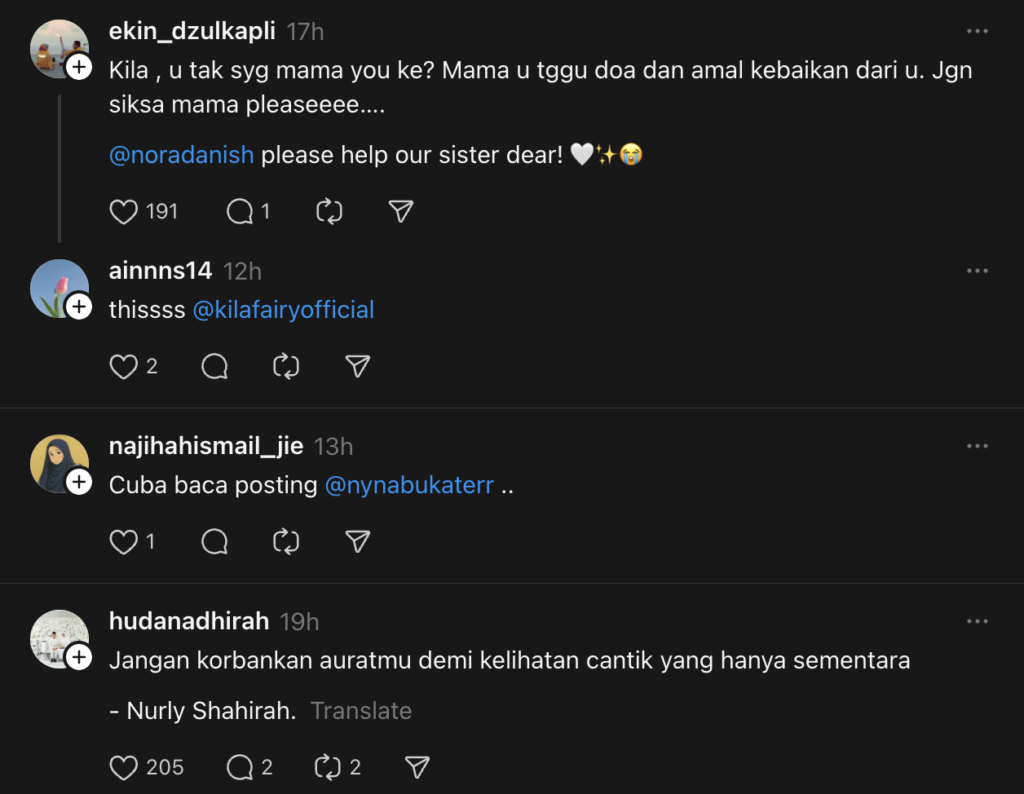Viewport: 1024px width, 794px height.
Task: Like ekin_dzulkapli's comment
Action: [x=123, y=212]
